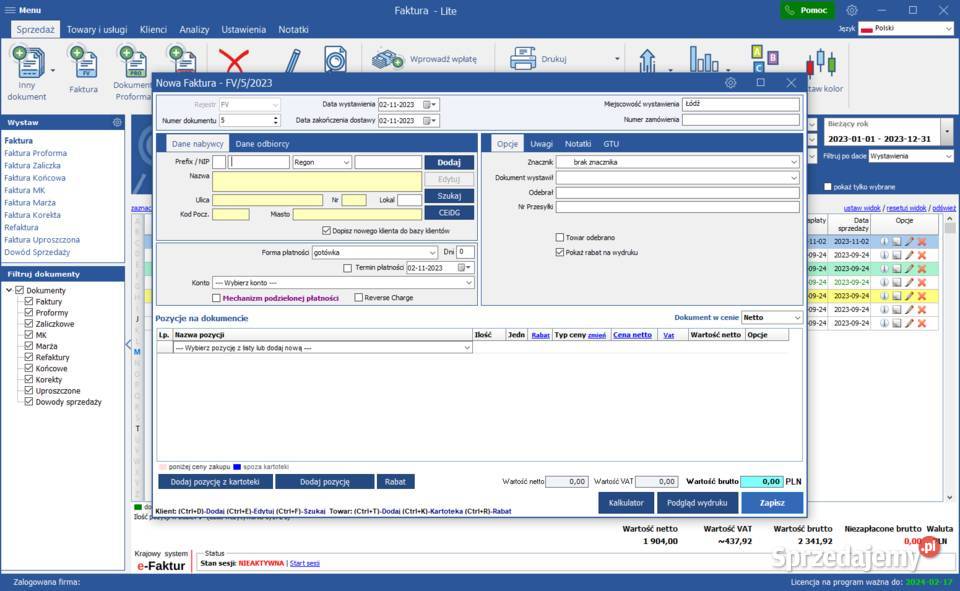Click the ABC letters icon in ribbon

coord(764,59)
